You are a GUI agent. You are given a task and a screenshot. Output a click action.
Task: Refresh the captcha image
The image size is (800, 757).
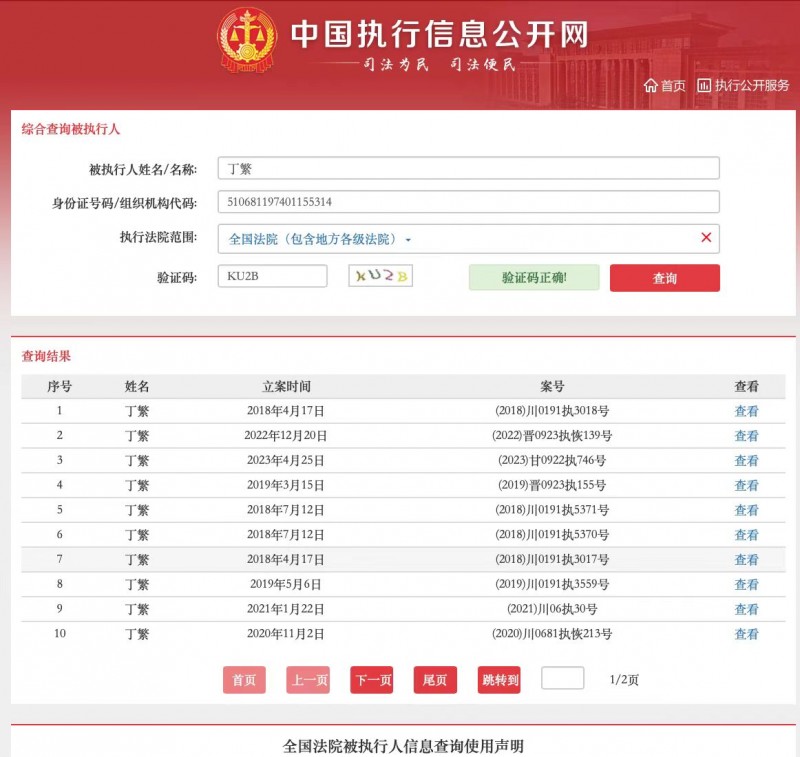pos(380,276)
